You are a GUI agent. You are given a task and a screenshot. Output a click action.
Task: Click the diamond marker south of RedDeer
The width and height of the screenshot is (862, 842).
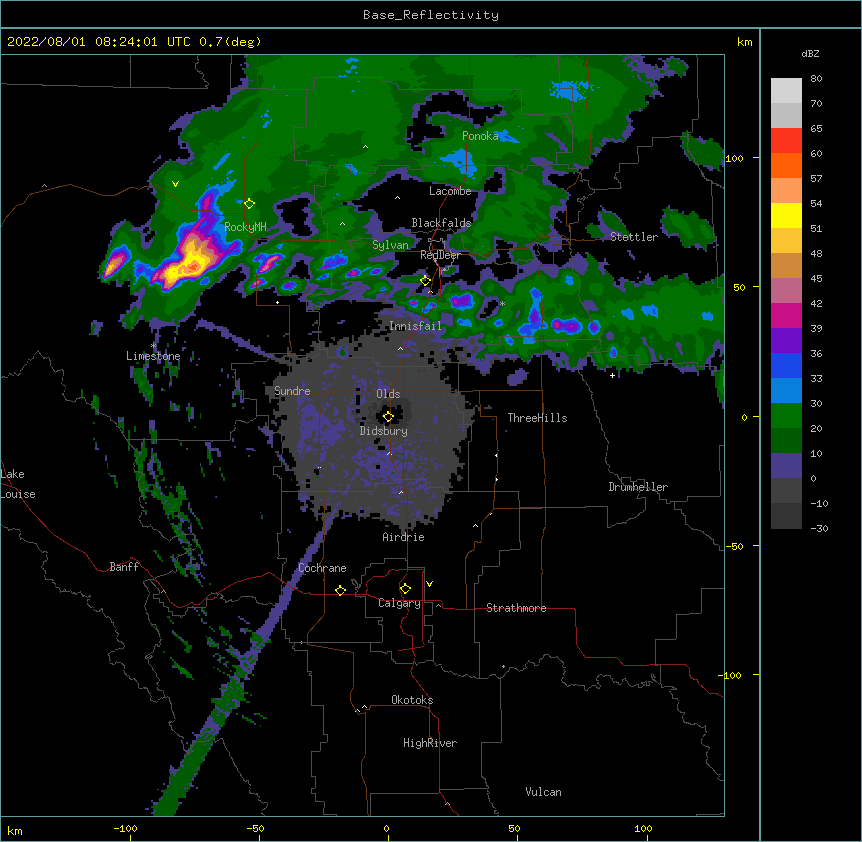[x=425, y=281]
